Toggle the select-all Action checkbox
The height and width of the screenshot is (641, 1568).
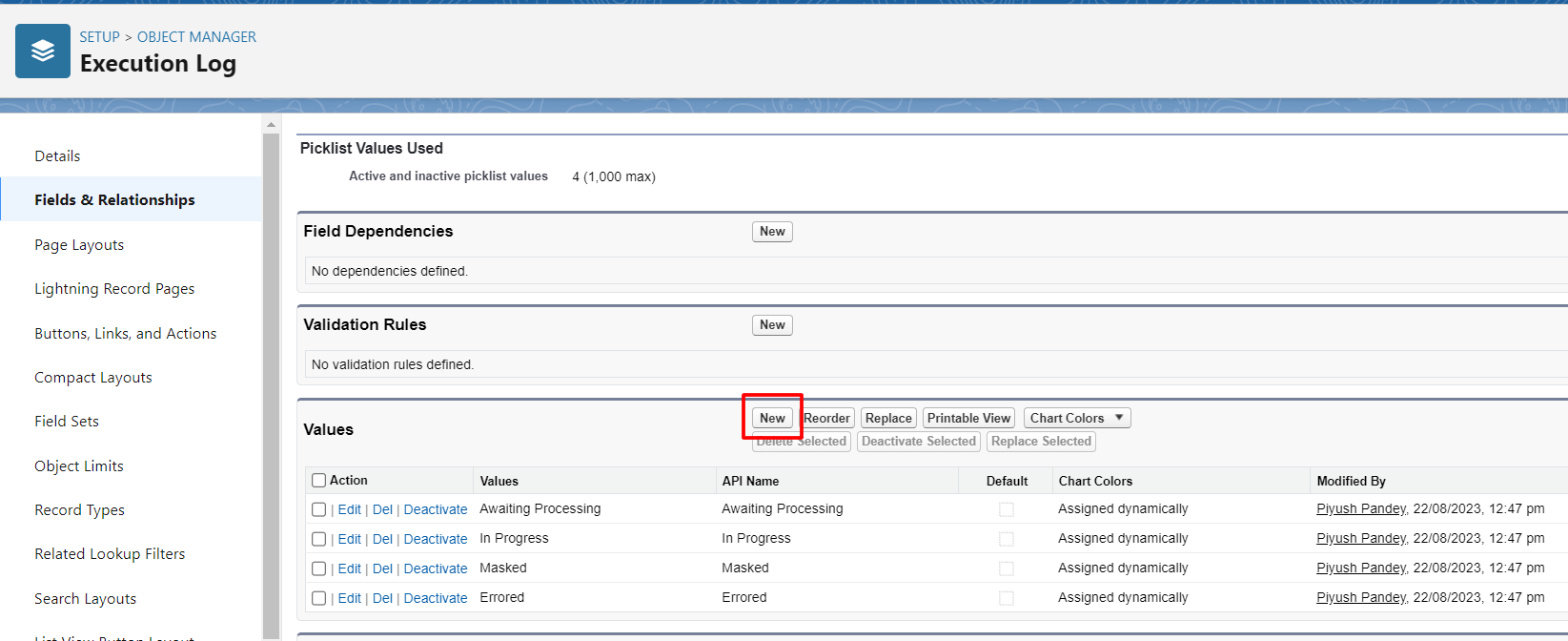point(319,481)
